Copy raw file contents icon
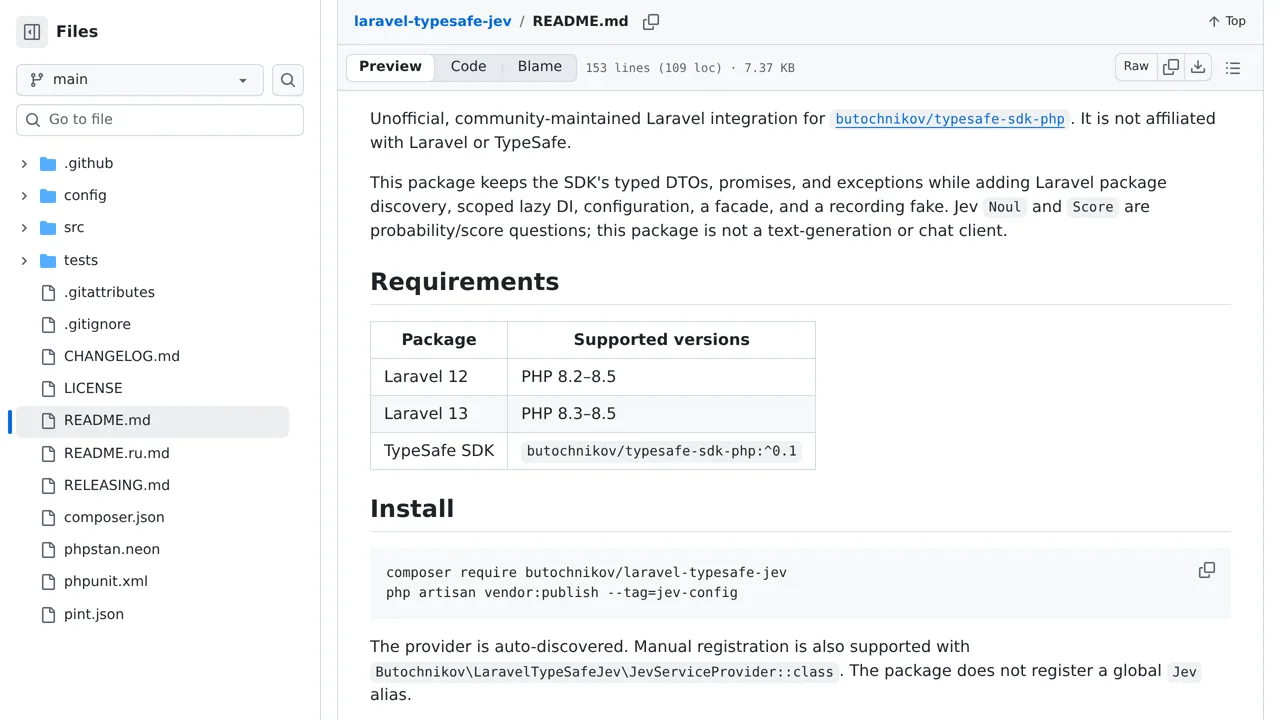The image size is (1280, 720). tap(1171, 67)
